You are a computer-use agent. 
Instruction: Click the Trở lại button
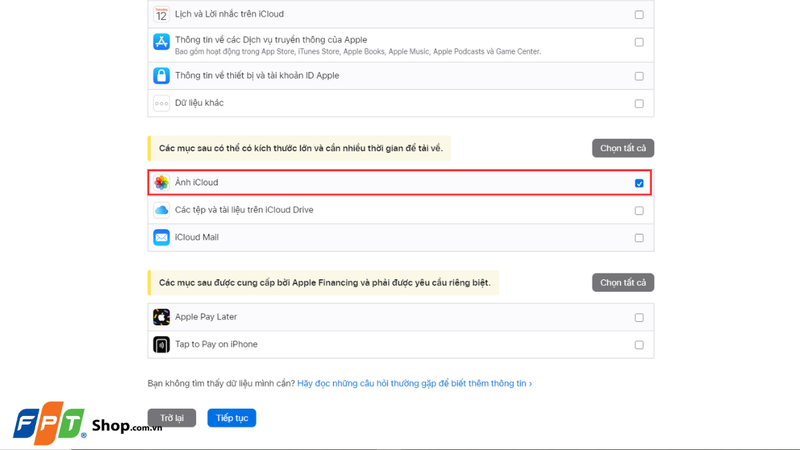point(172,418)
